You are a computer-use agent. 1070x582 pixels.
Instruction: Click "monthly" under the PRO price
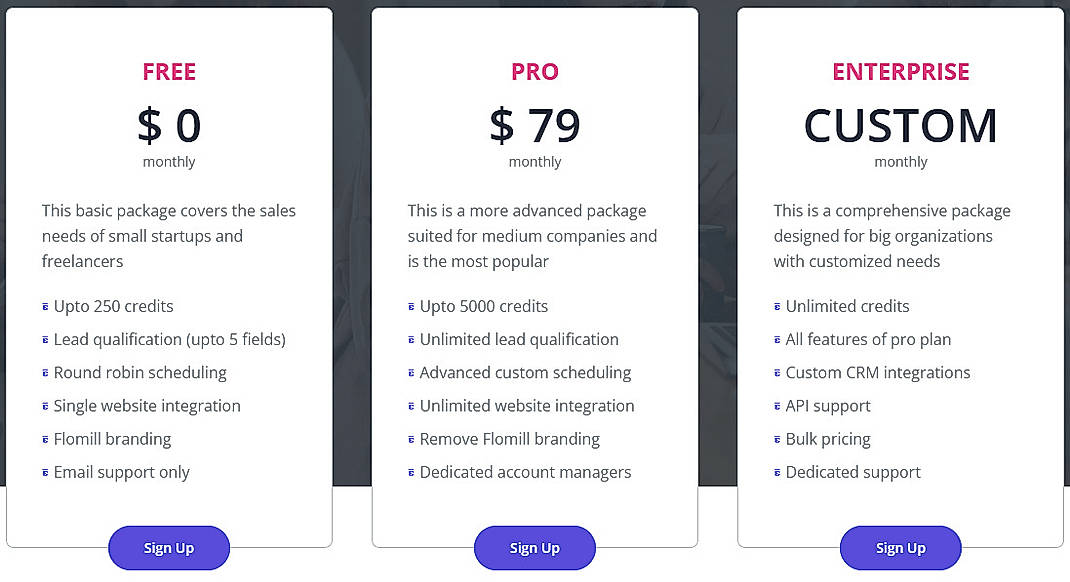pyautogui.click(x=534, y=161)
